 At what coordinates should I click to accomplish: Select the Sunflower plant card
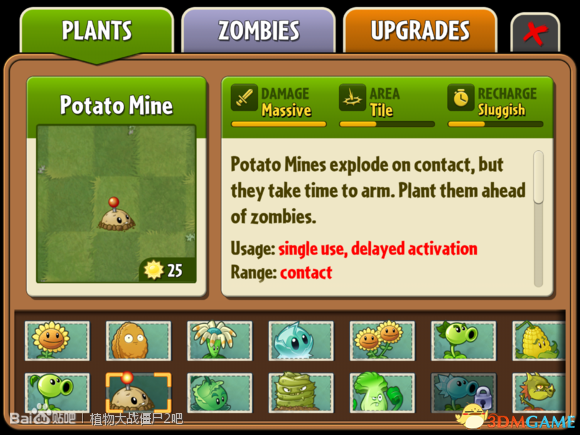(57, 340)
